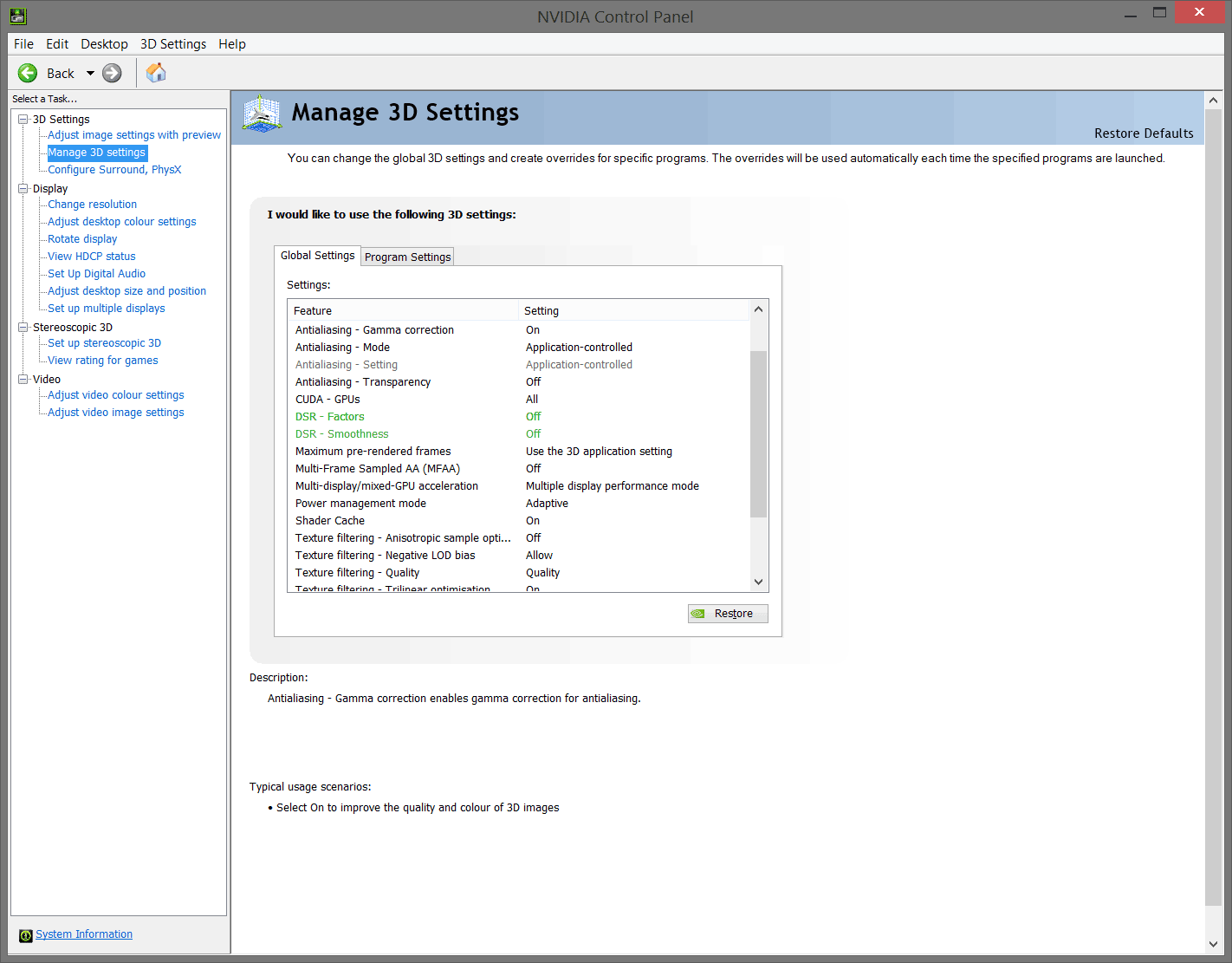Select Antialiasing - Mode row
The height and width of the screenshot is (963, 1232).
tap(518, 348)
